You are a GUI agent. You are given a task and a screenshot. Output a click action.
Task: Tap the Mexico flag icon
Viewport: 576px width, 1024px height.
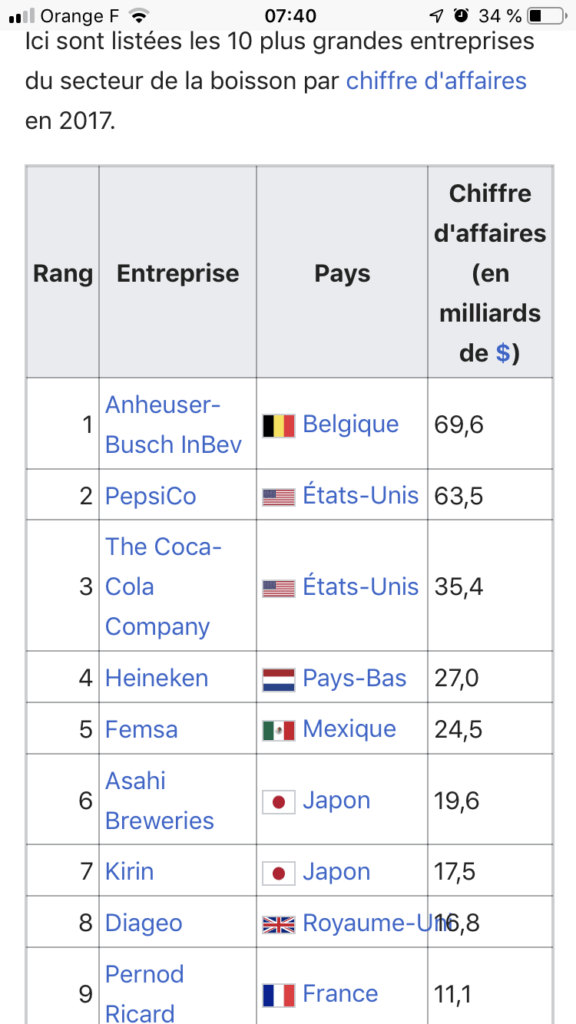click(x=279, y=730)
